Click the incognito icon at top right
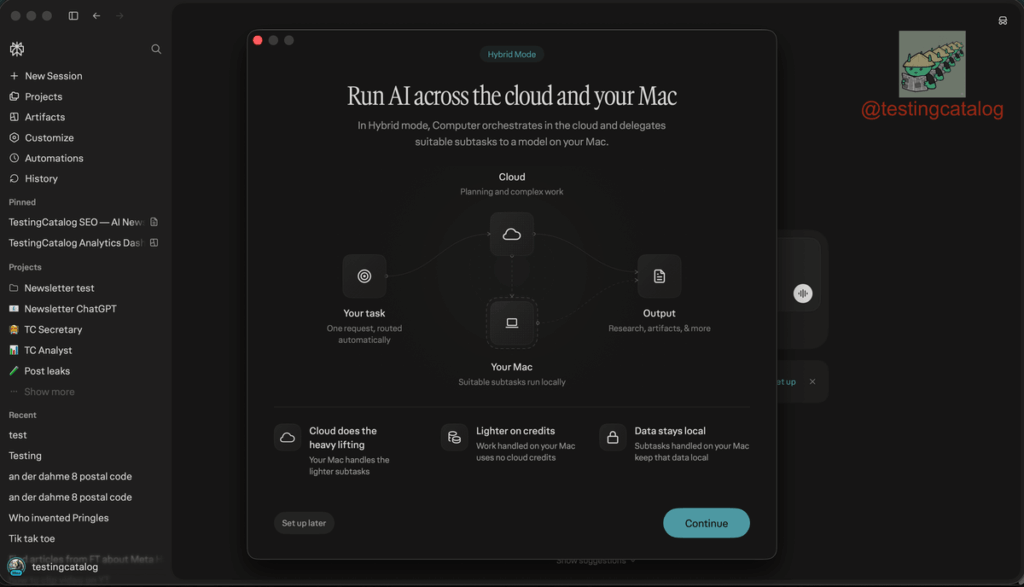Viewport: 1024px width, 587px height. 1002,21
